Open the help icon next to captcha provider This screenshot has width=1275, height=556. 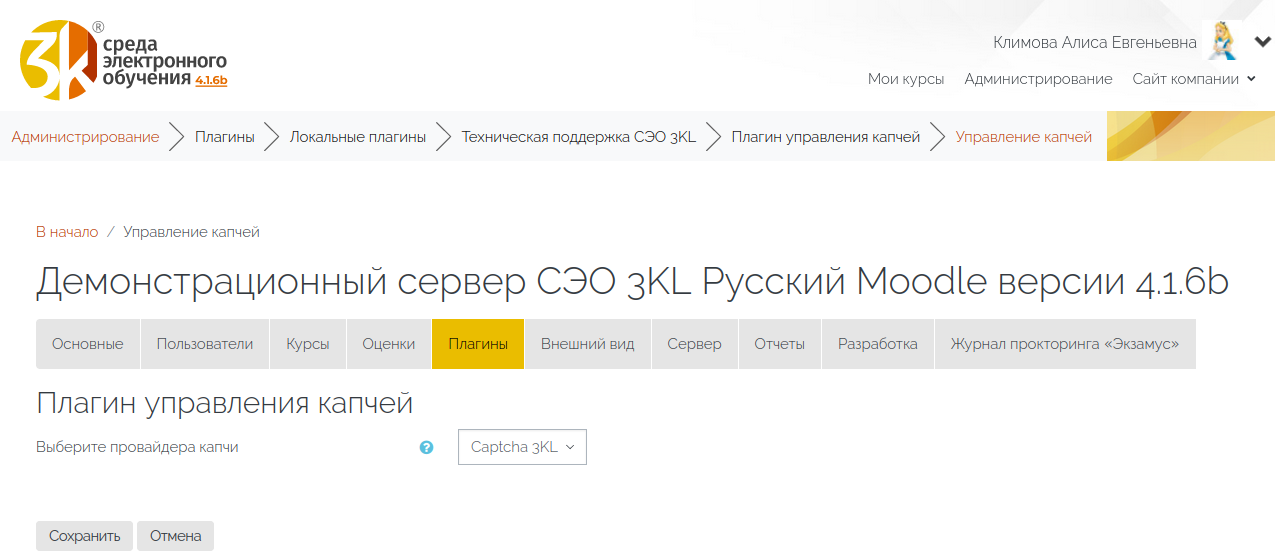(427, 448)
